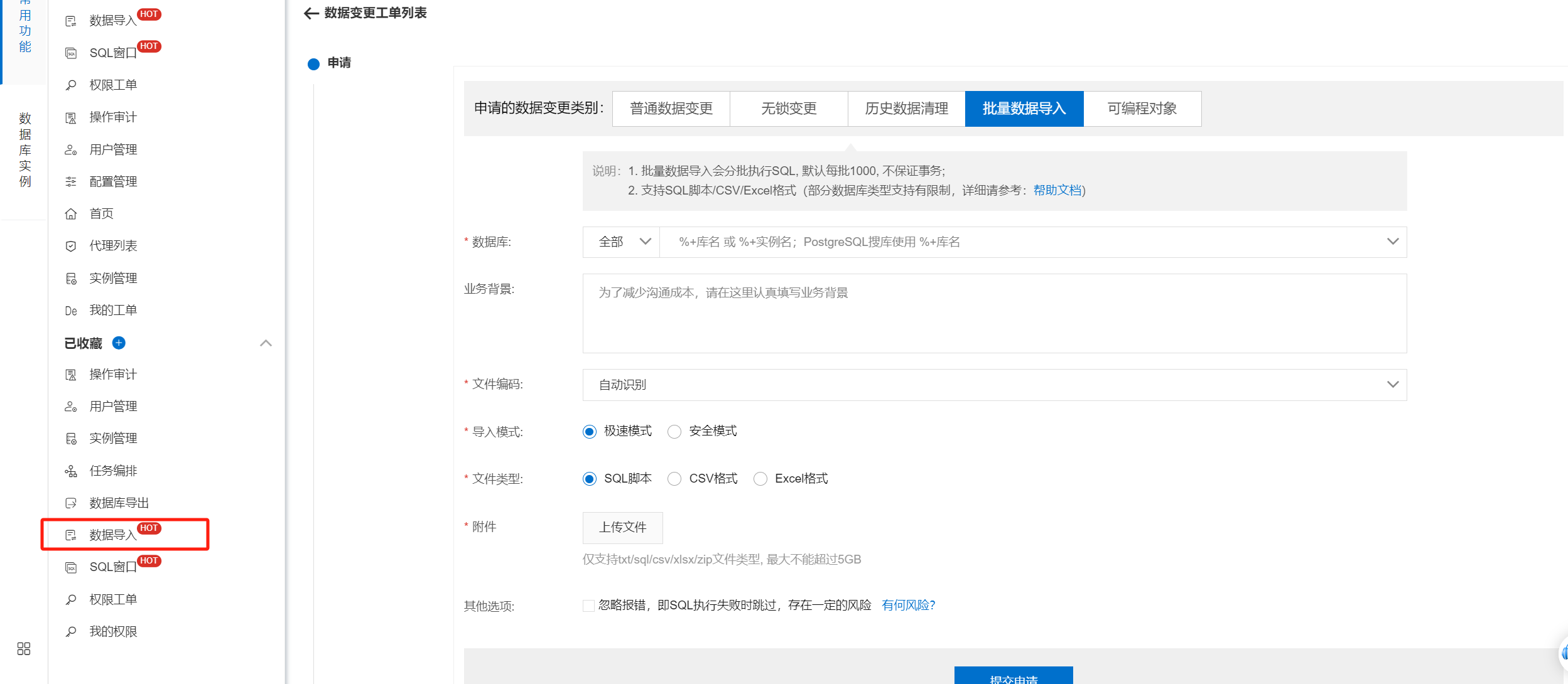This screenshot has width=1568, height=684.
Task: Switch to the 普通数据变更 tab
Action: pyautogui.click(x=671, y=109)
